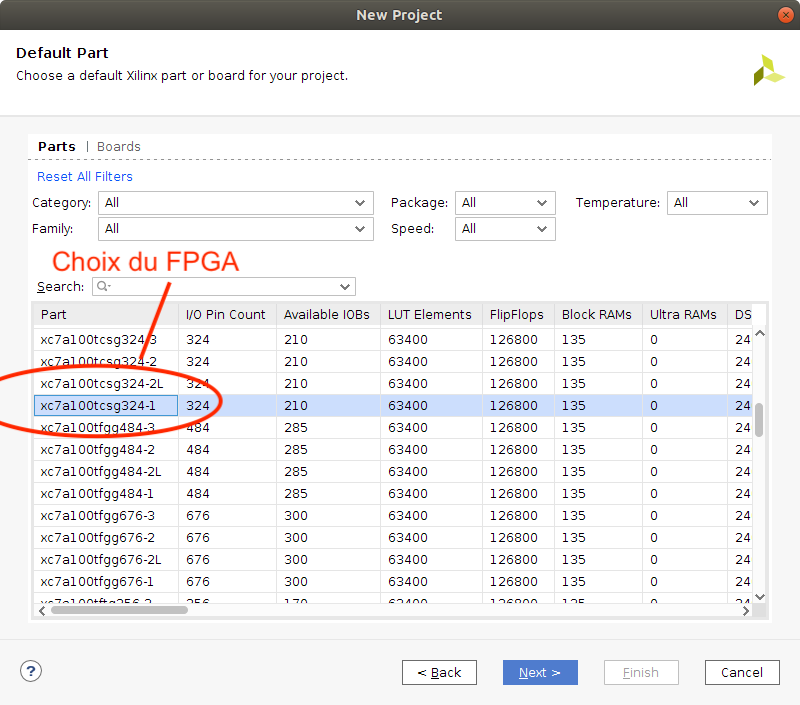This screenshot has width=800, height=705.
Task: Click 300 IOBs cell in xc7a100tfgg676-3 row
Action: [329, 516]
